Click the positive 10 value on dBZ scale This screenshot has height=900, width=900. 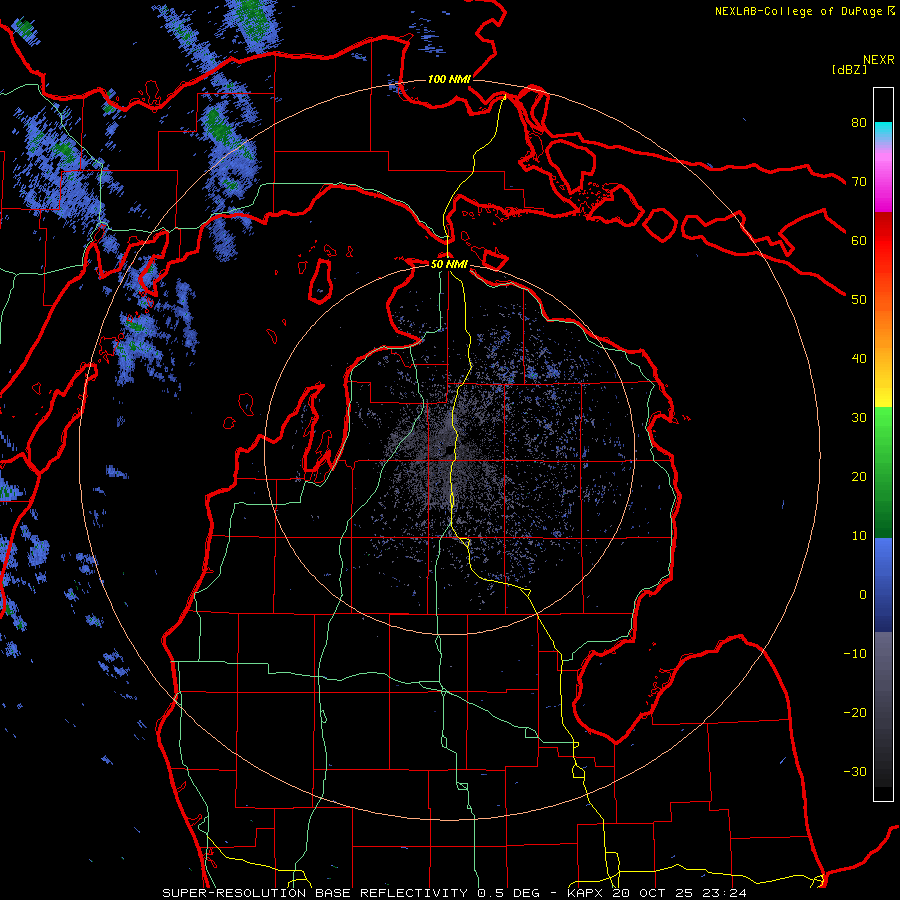pyautogui.click(x=859, y=536)
